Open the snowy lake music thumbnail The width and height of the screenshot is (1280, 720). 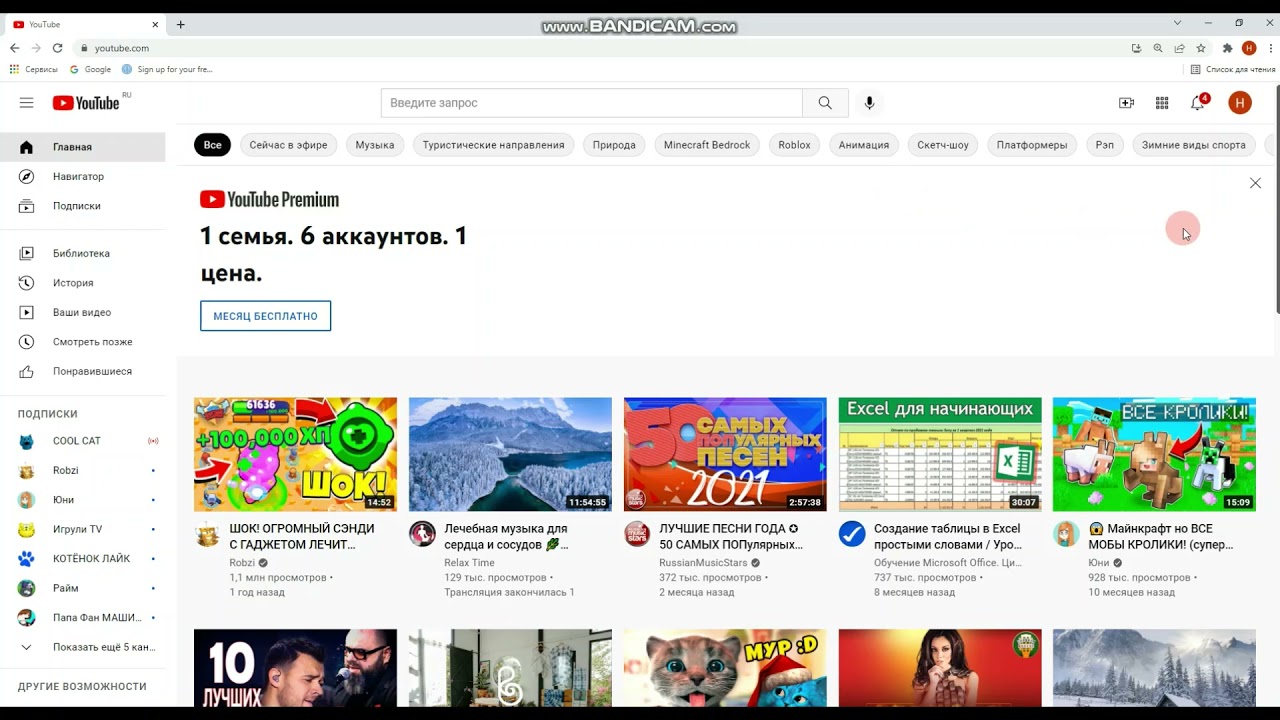tap(510, 454)
